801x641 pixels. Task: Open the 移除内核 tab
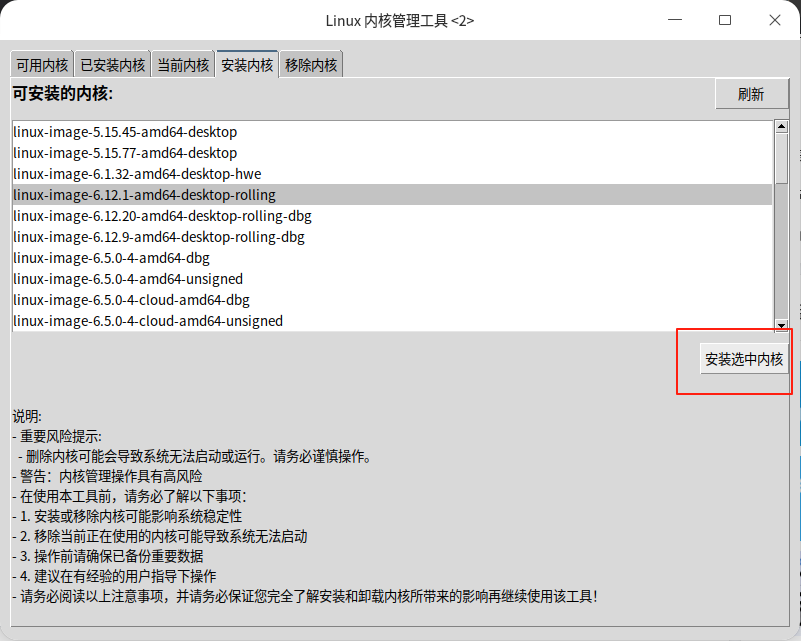(x=311, y=65)
